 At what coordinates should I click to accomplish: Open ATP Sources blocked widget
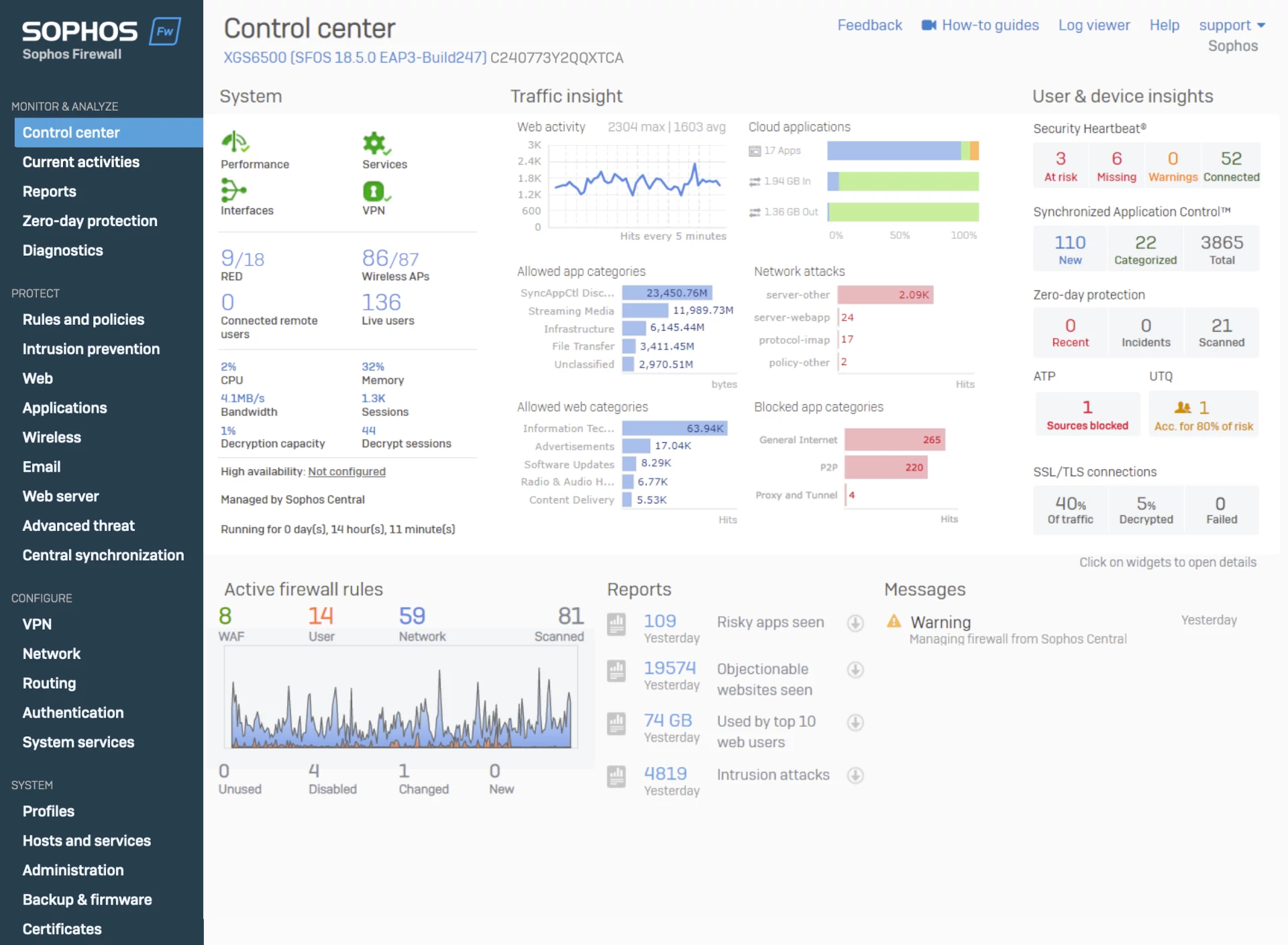click(x=1087, y=414)
